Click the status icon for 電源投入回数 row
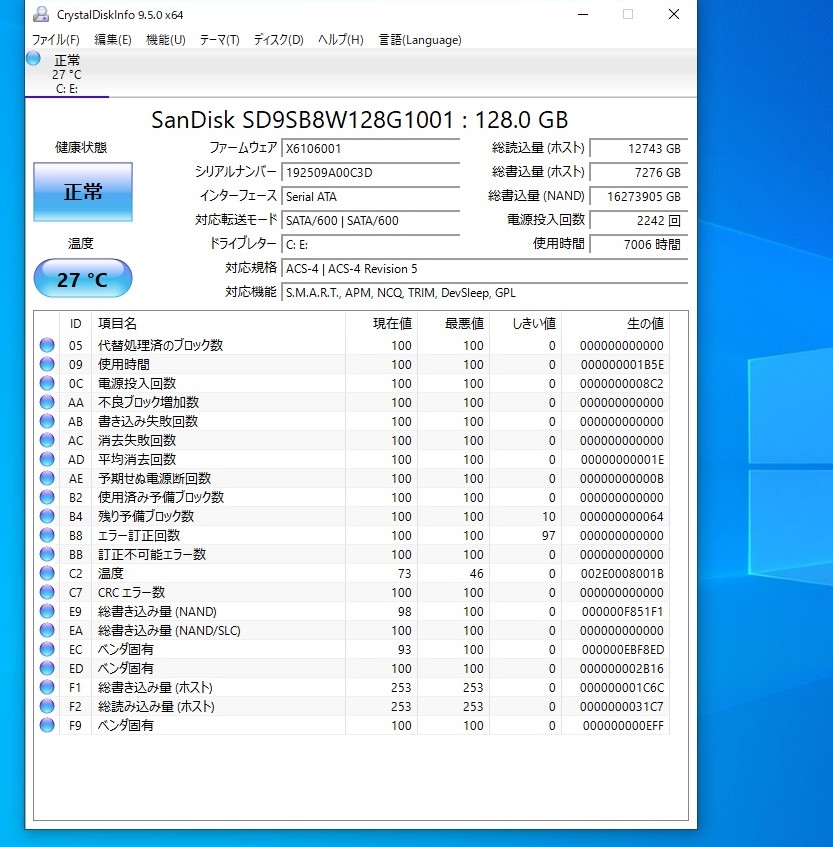 47,384
